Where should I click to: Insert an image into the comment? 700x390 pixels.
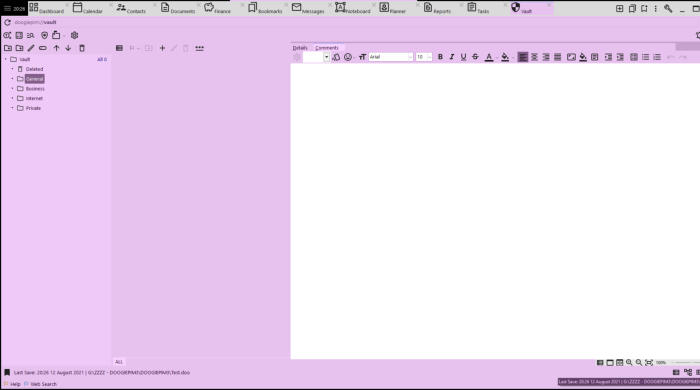[x=571, y=57]
